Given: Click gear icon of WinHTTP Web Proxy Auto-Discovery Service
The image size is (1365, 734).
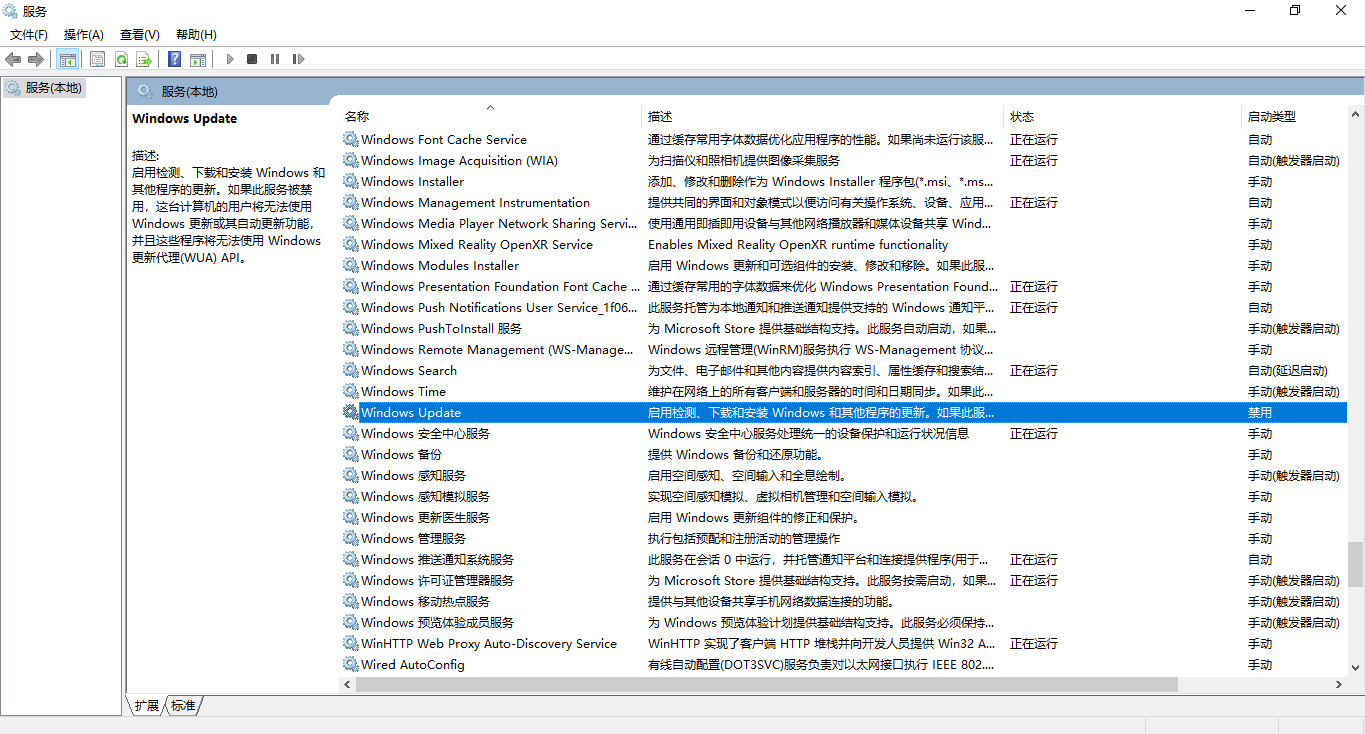Looking at the screenshot, I should pyautogui.click(x=350, y=643).
